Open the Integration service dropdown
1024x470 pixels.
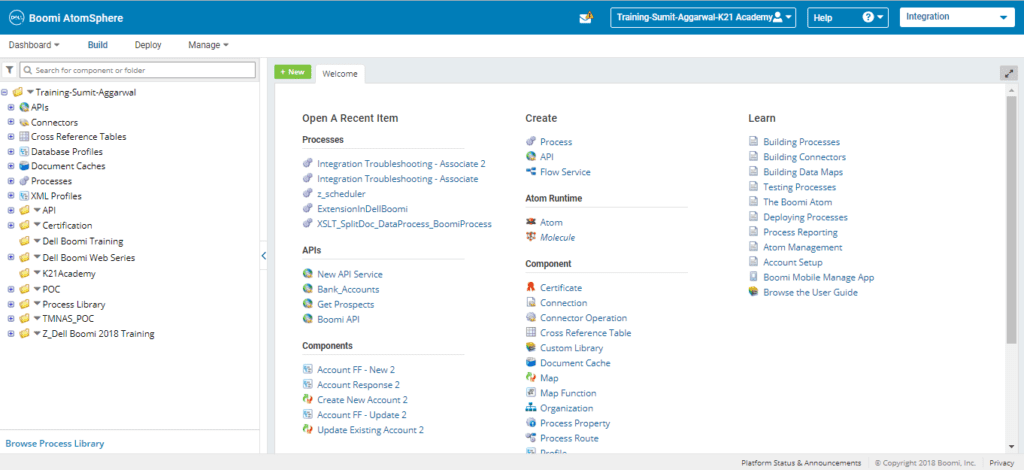point(956,18)
